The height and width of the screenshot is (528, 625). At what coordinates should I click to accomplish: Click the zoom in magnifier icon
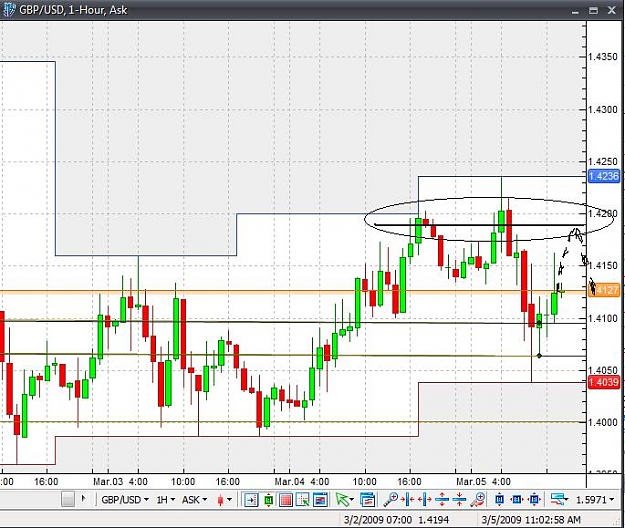coord(391,499)
